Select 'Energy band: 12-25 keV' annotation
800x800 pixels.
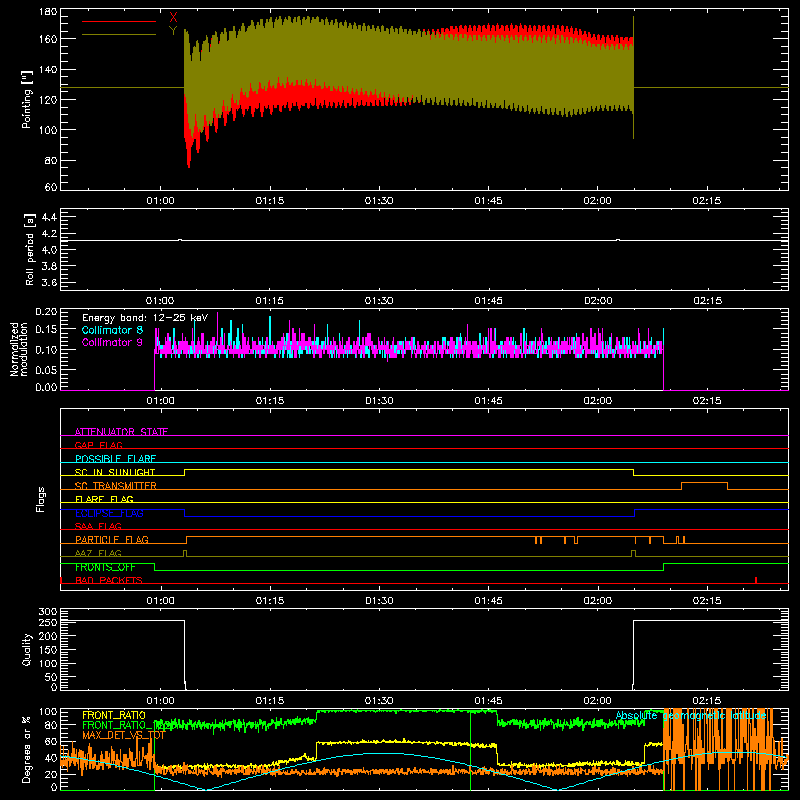[x=145, y=318]
